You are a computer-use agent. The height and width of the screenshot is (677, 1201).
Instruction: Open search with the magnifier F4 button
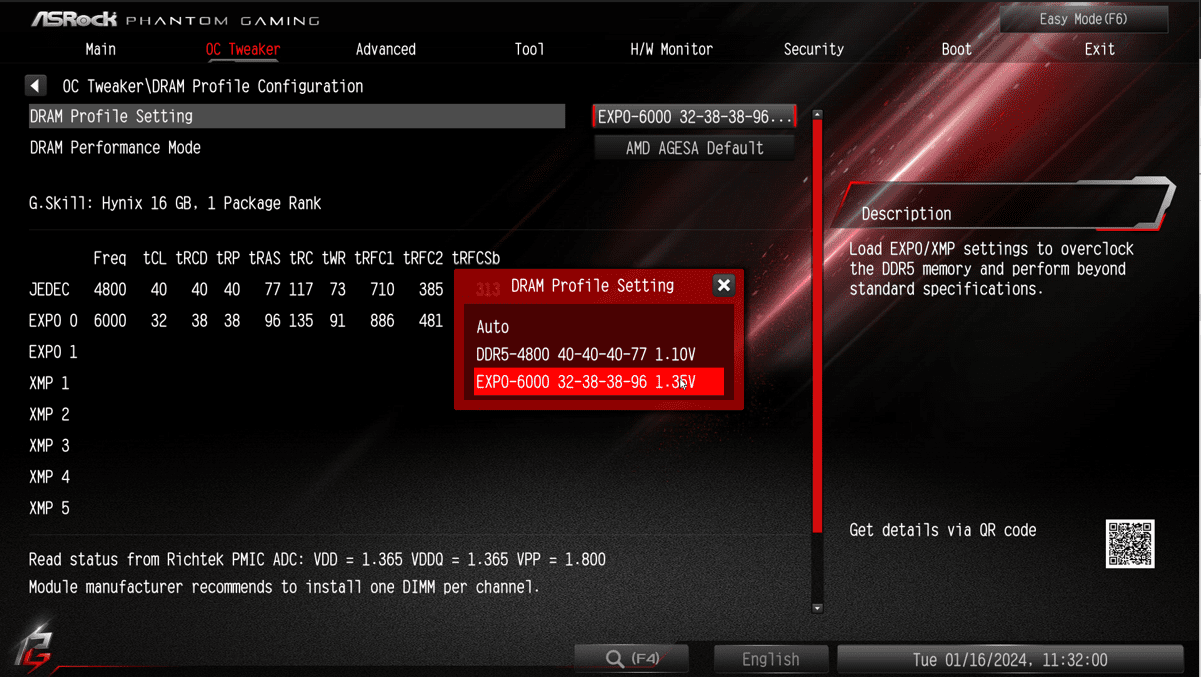632,659
